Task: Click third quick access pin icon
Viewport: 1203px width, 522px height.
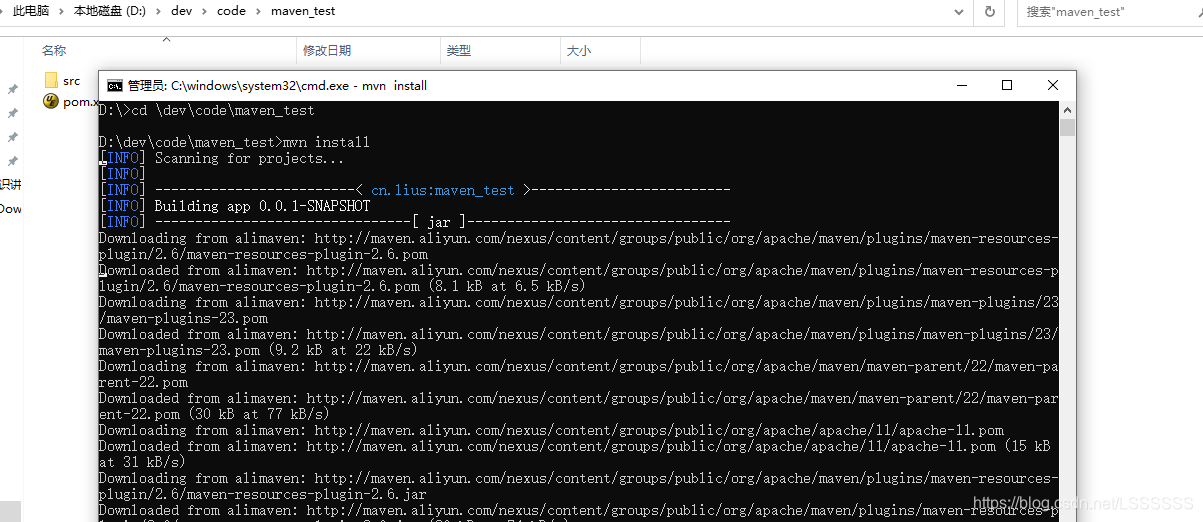Action: 13,137
